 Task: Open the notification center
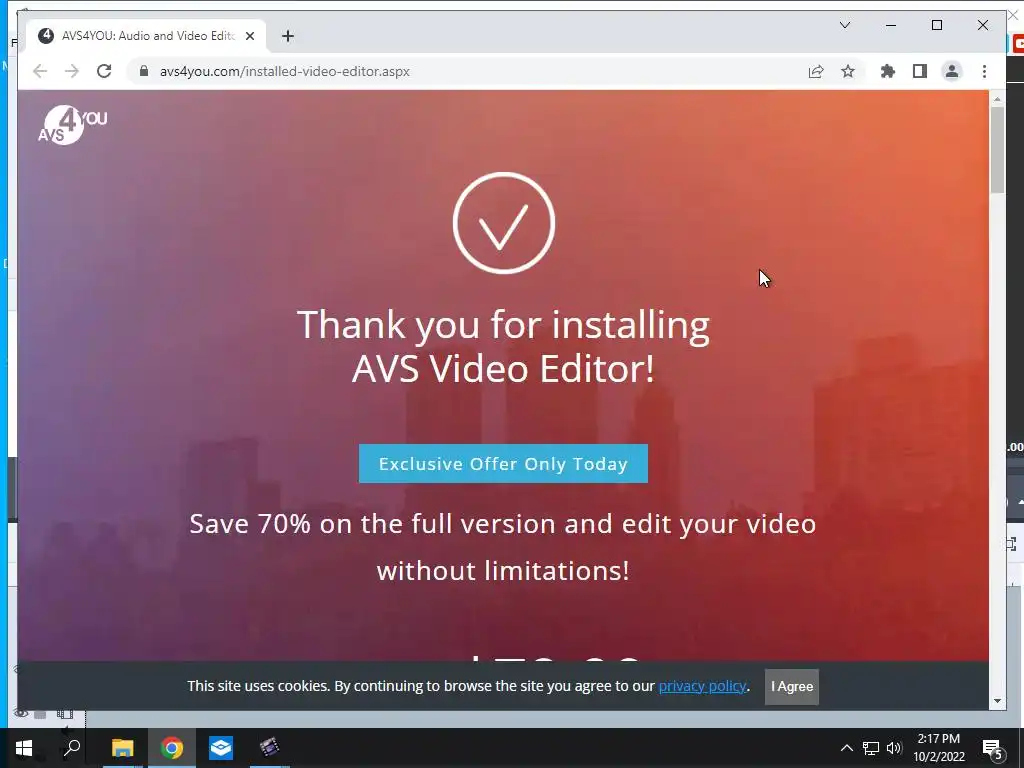pyautogui.click(x=992, y=748)
